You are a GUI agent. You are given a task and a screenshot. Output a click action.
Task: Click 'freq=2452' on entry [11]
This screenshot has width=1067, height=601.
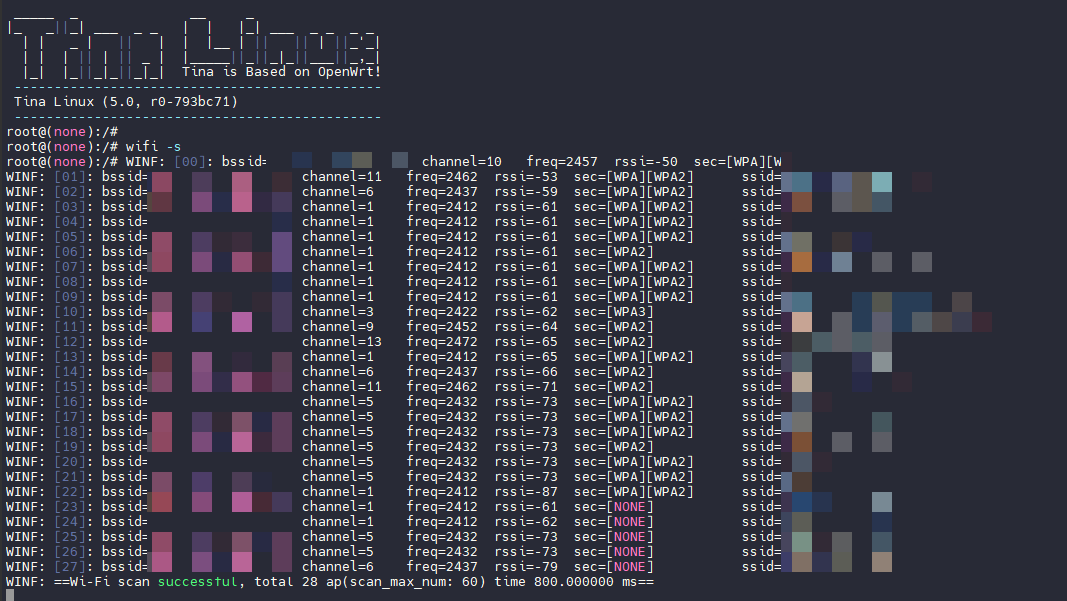tap(442, 326)
